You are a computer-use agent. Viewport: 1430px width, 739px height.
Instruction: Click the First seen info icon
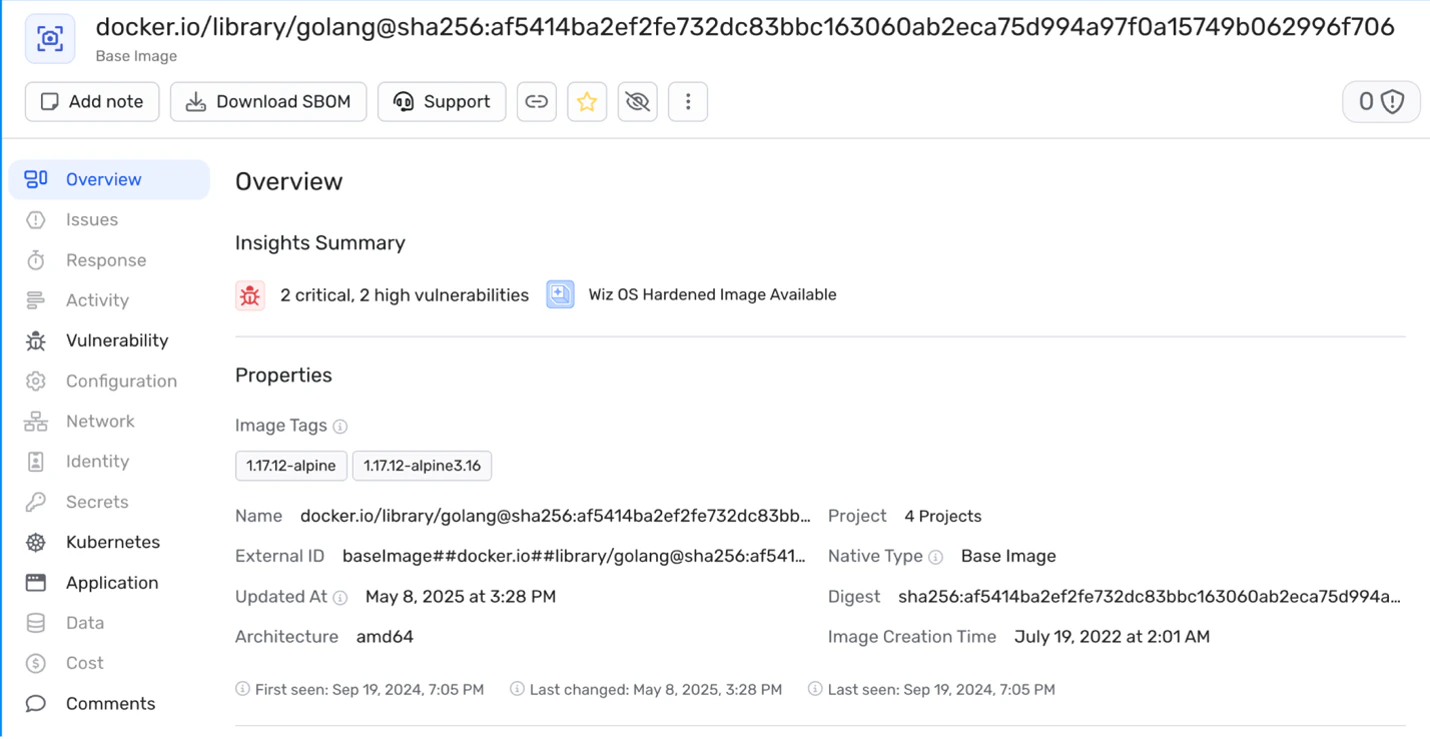coord(242,689)
